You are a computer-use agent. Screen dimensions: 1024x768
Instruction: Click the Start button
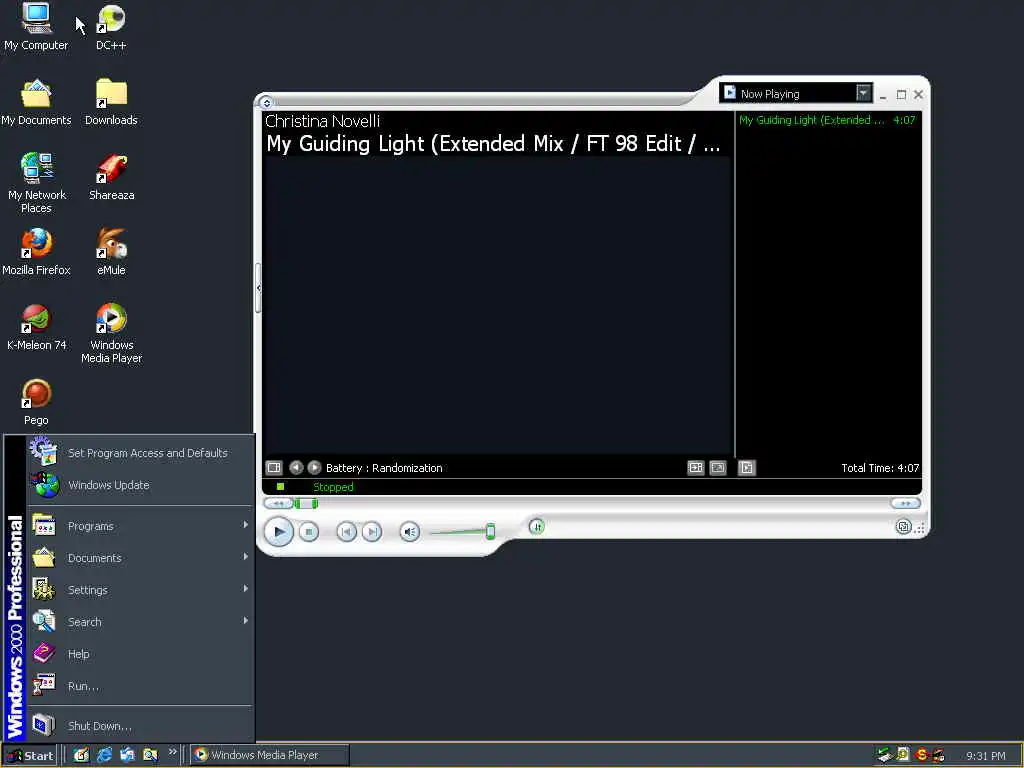[30, 756]
